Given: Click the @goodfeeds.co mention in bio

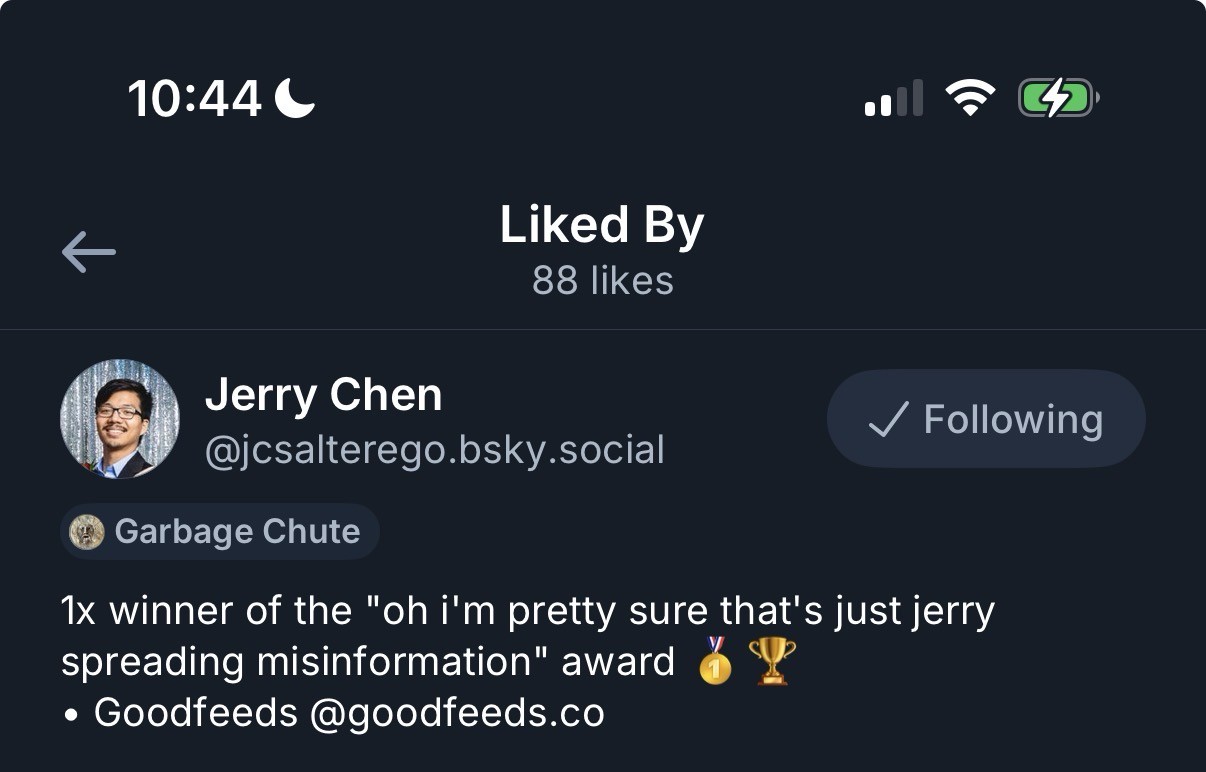Looking at the screenshot, I should [457, 713].
